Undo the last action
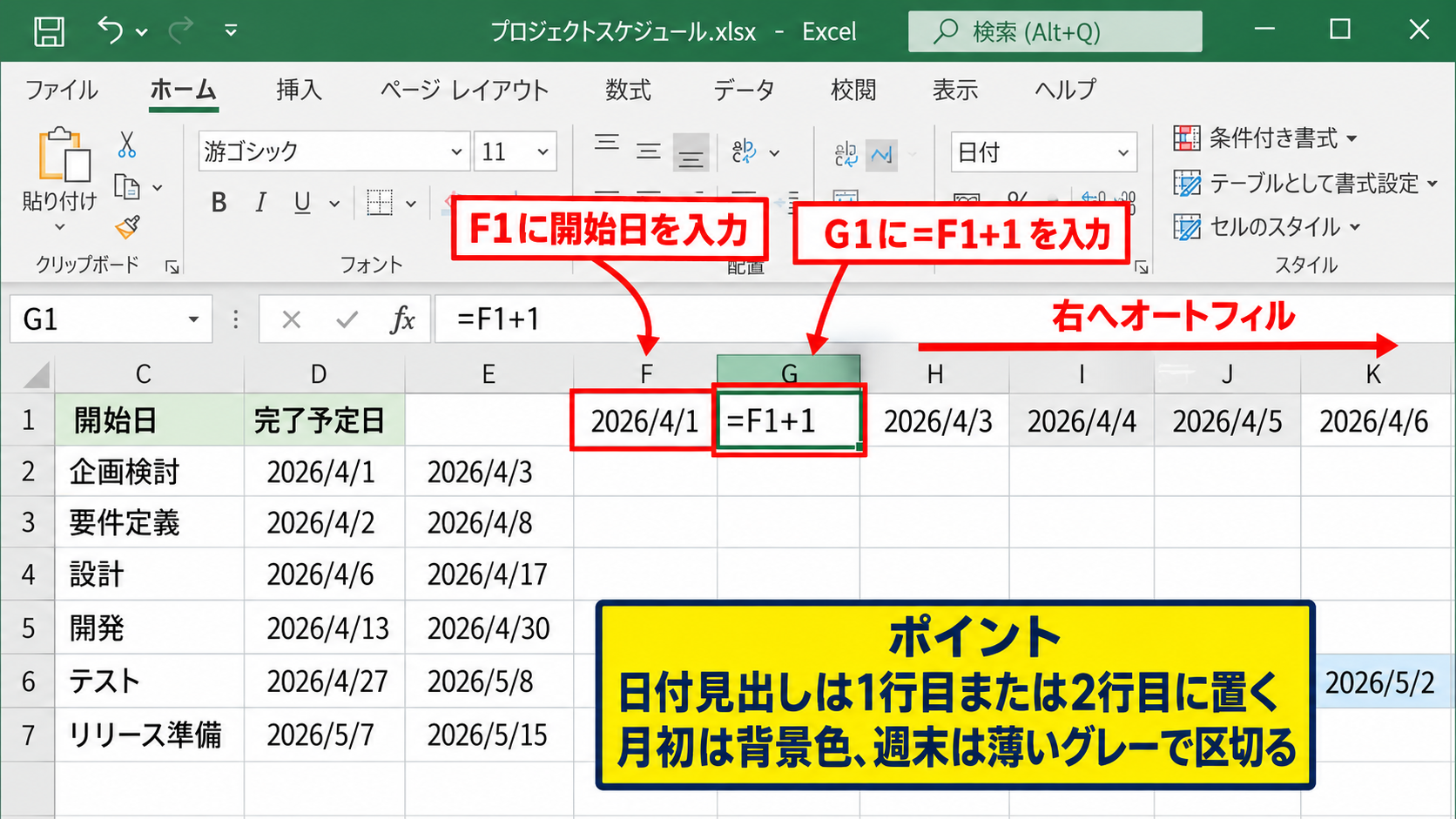This screenshot has width=1456, height=819. (110, 30)
